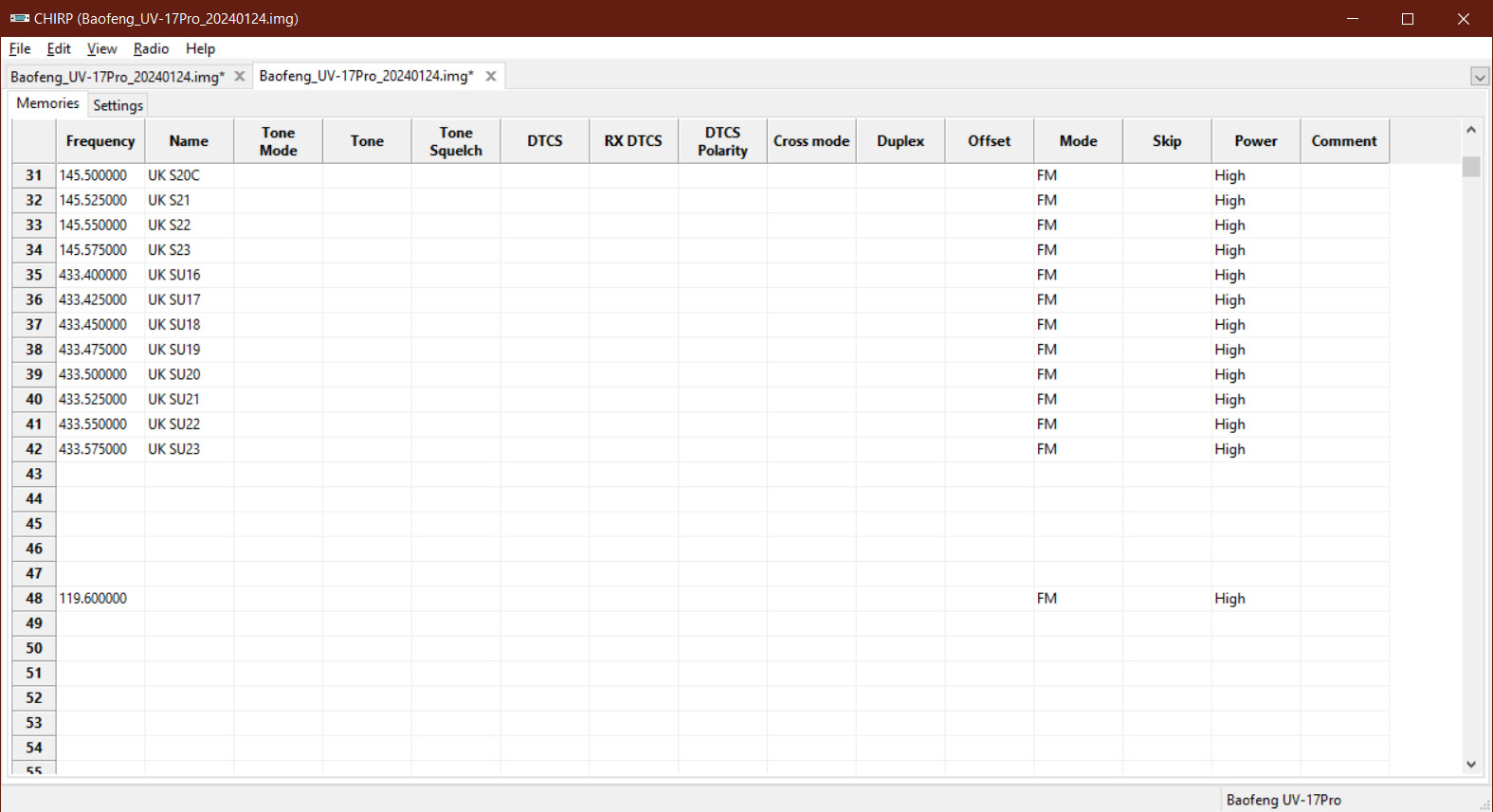Maximize the CHIRP window
The image size is (1493, 812).
pos(1408,18)
